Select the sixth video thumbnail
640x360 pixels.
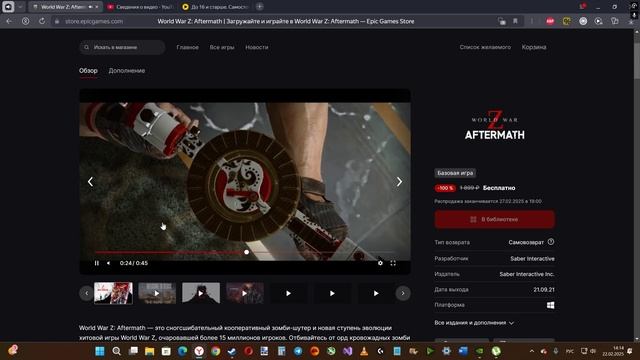coord(332,293)
